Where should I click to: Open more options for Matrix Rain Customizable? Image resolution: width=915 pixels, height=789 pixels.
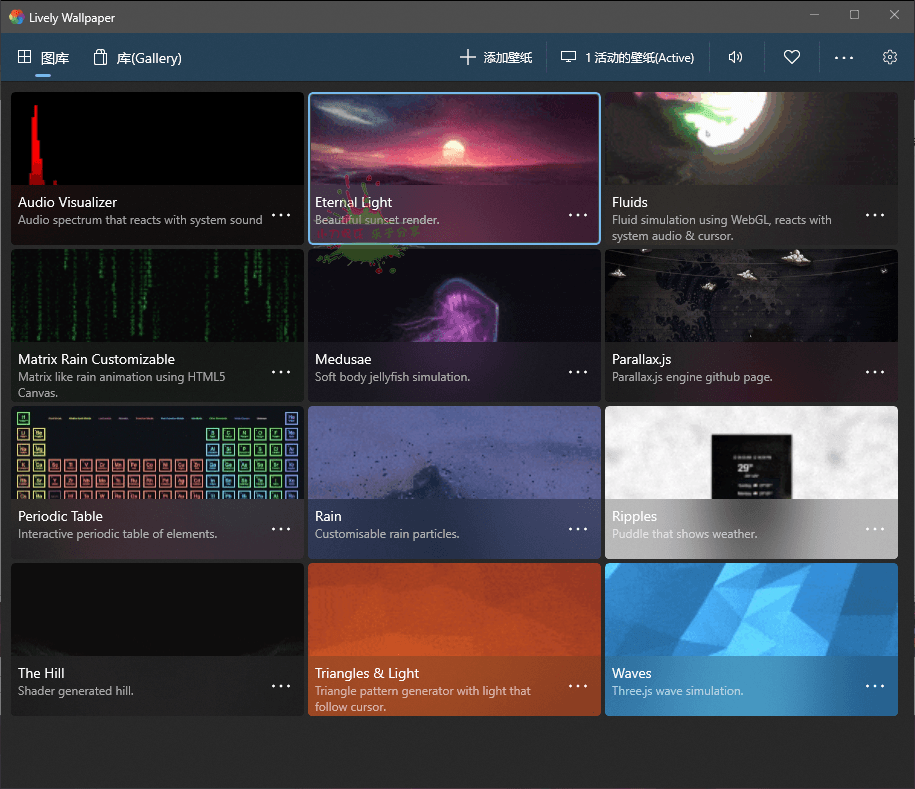coord(281,372)
